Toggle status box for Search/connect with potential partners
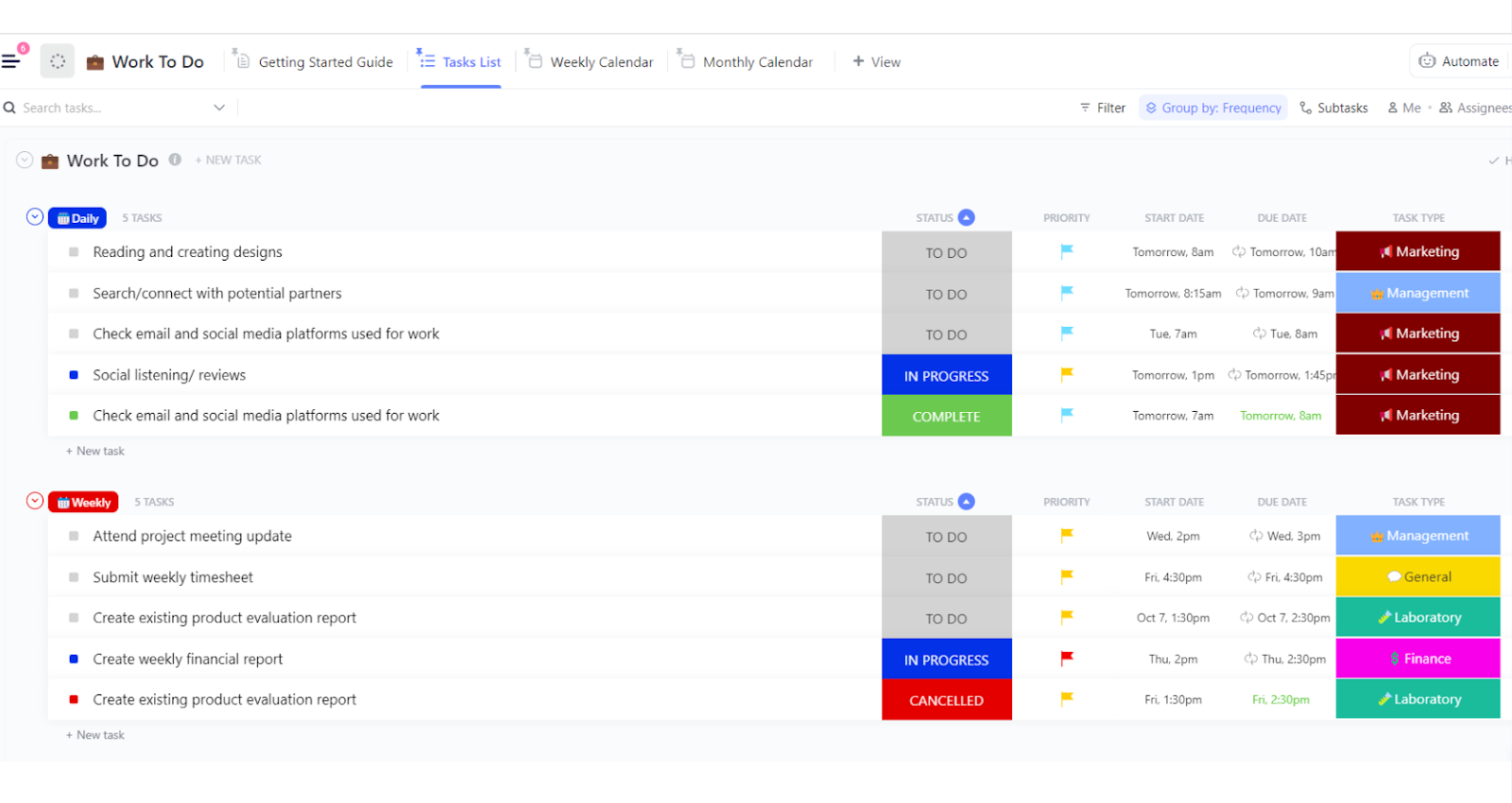Image resolution: width=1512 pixels, height=803 pixels. point(74,294)
